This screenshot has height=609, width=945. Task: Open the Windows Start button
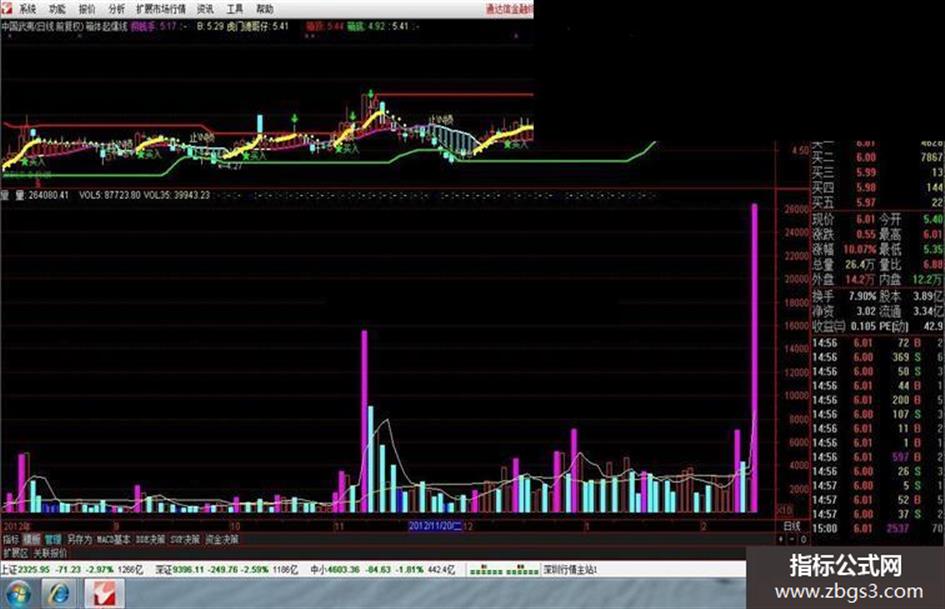click(19, 594)
